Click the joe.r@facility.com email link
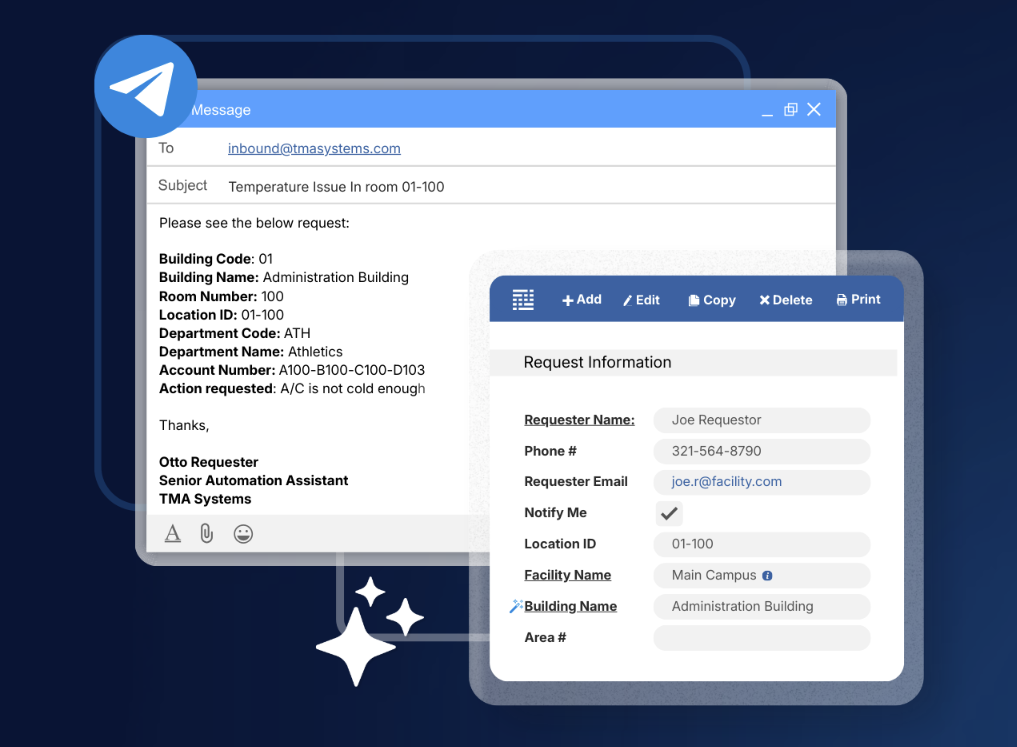Viewport: 1017px width, 747px height. (726, 482)
